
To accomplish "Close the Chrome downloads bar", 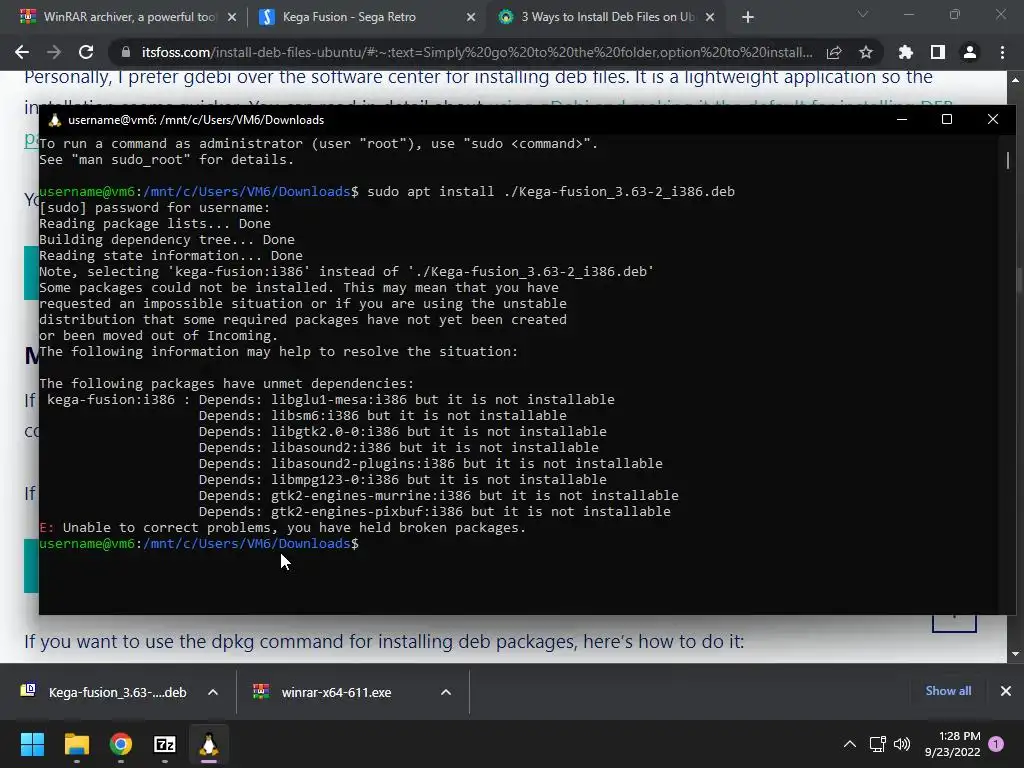I will (x=1006, y=691).
